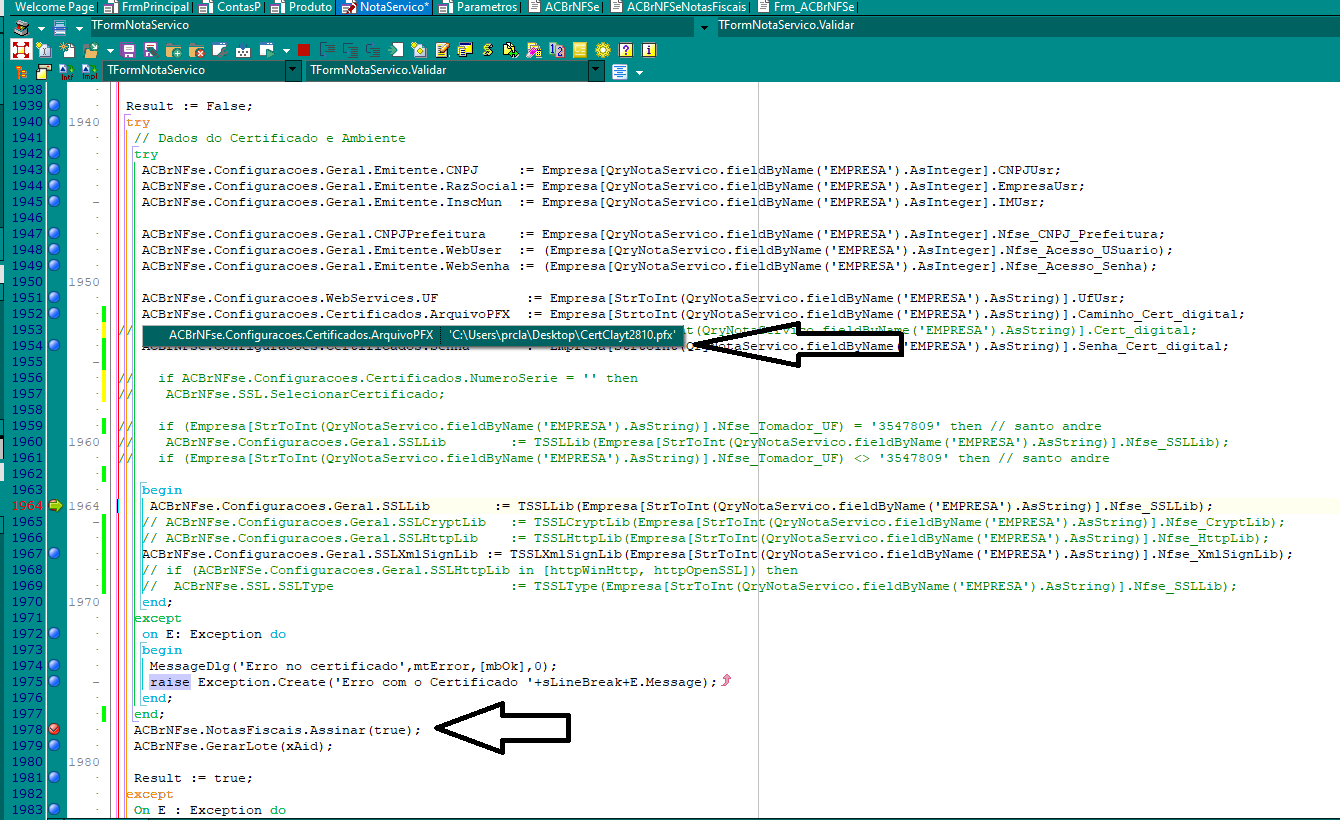This screenshot has width=1340, height=820.
Task: Click the new-document sparkle toolbar icon
Action: (x=67, y=49)
